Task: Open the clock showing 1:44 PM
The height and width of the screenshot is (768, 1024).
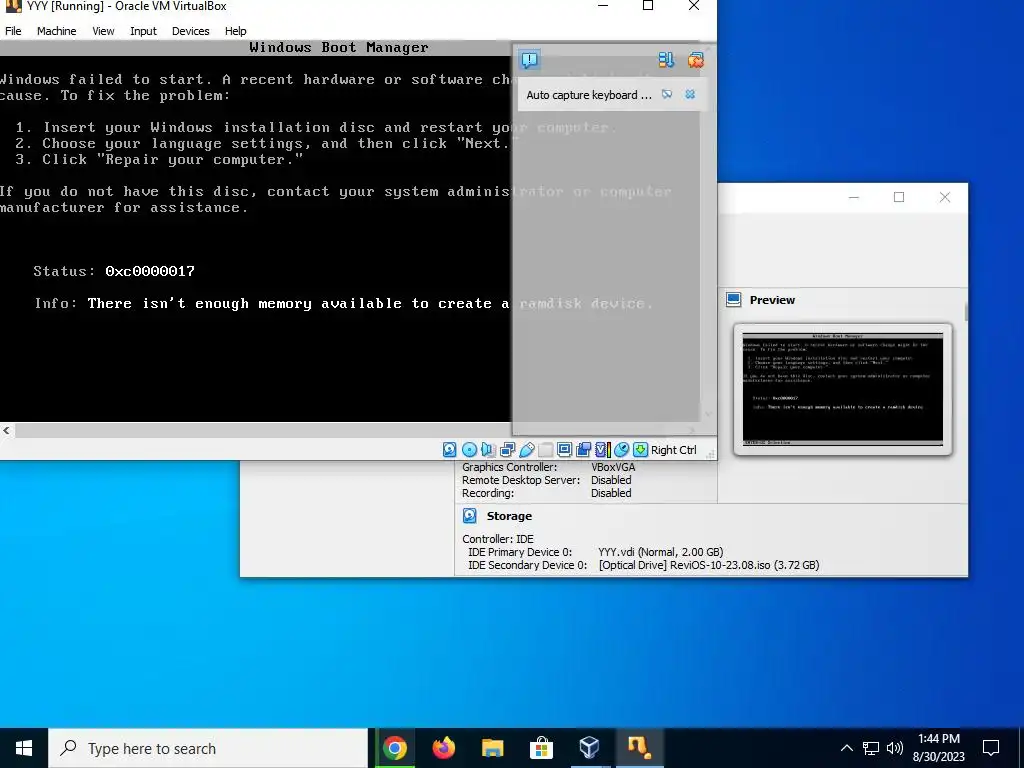Action: [938, 748]
